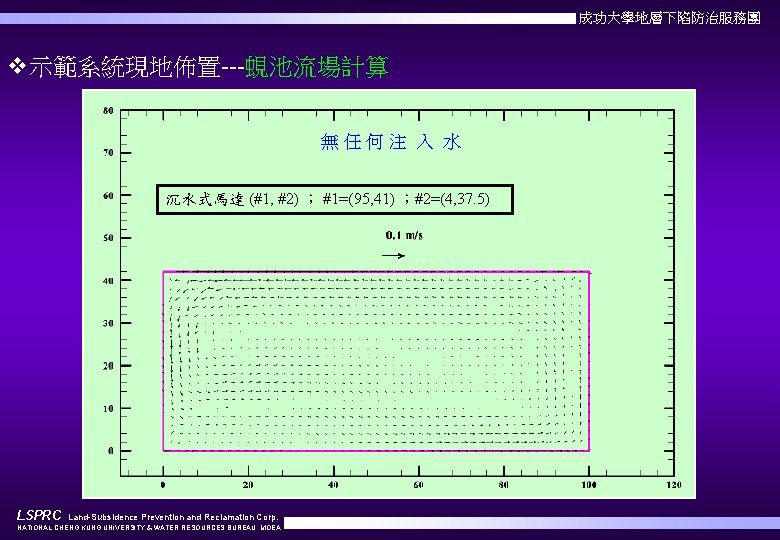Click the y-axis label 0
The image size is (780, 540).
(x=111, y=451)
